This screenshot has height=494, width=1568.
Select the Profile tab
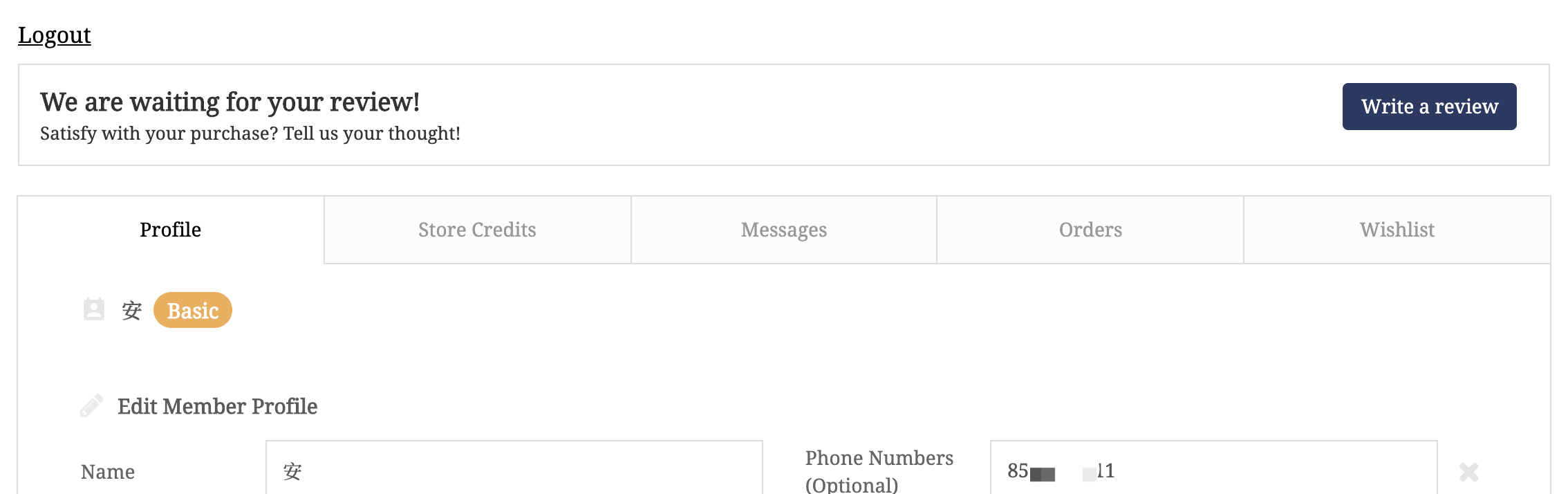tap(171, 230)
